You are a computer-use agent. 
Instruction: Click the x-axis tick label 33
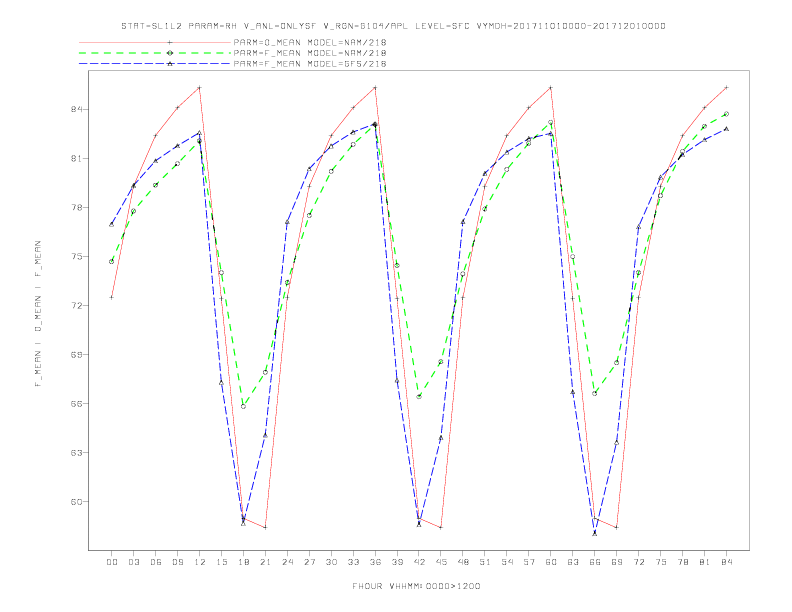pyautogui.click(x=353, y=562)
